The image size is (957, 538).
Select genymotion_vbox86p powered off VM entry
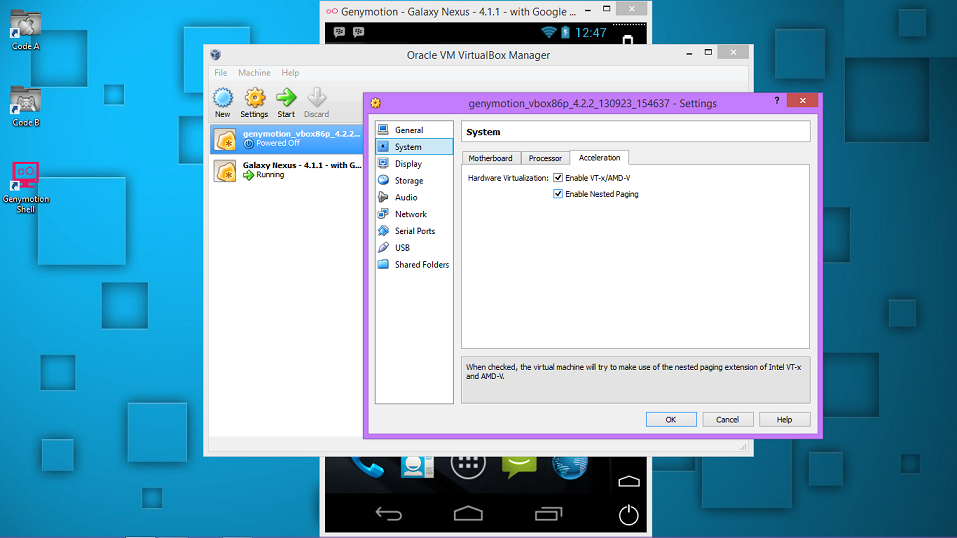pyautogui.click(x=287, y=139)
